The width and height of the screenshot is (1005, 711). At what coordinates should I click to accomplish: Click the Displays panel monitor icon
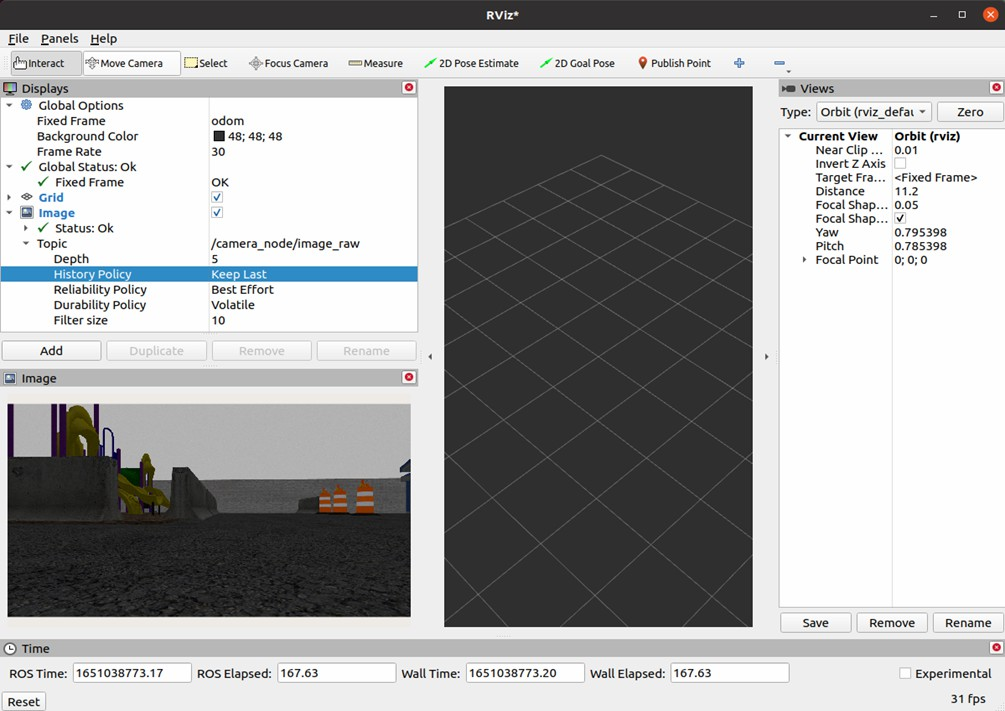tap(10, 88)
